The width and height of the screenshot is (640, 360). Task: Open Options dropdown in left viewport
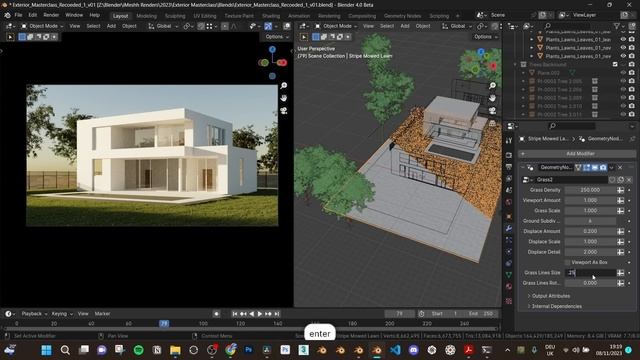pos(276,37)
